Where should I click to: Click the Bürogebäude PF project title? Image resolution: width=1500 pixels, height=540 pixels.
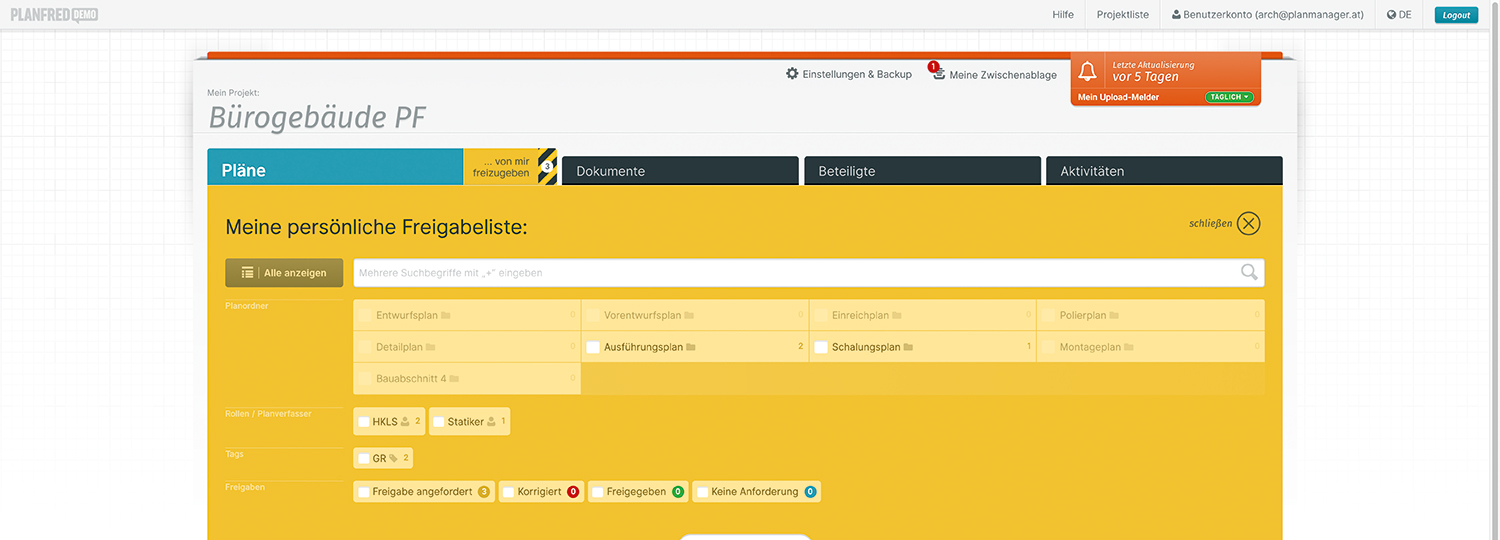tap(317, 117)
